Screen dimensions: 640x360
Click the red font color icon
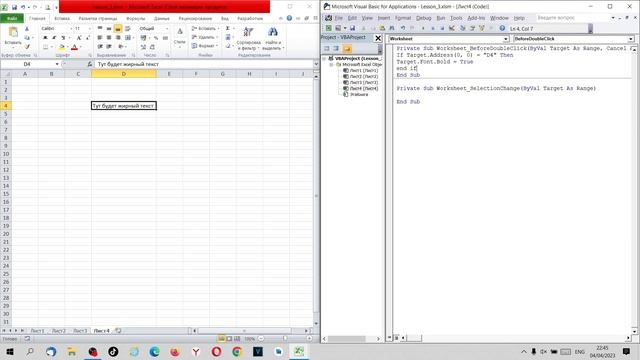pos(74,47)
